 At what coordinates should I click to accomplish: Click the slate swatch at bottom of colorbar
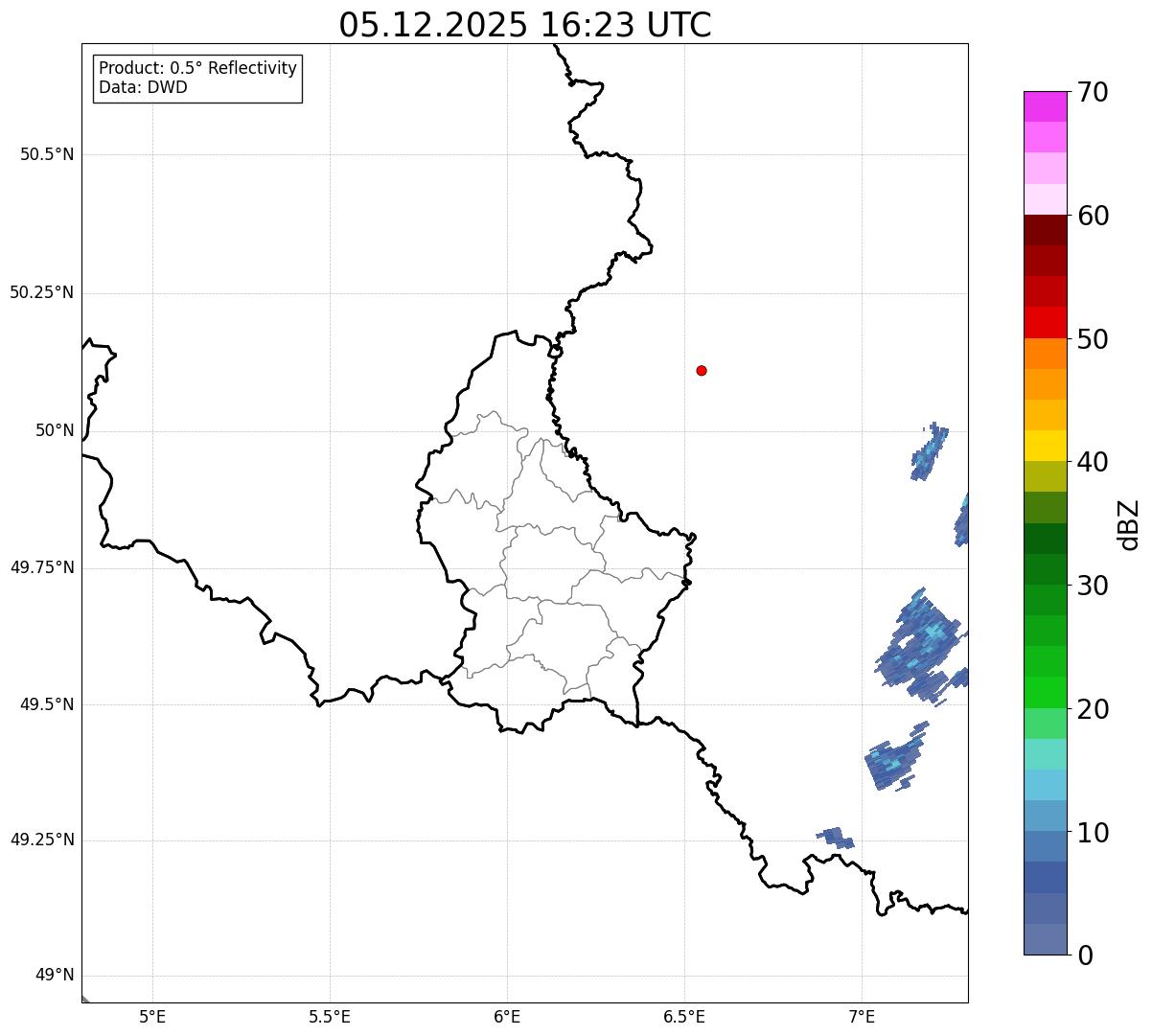point(1045,939)
